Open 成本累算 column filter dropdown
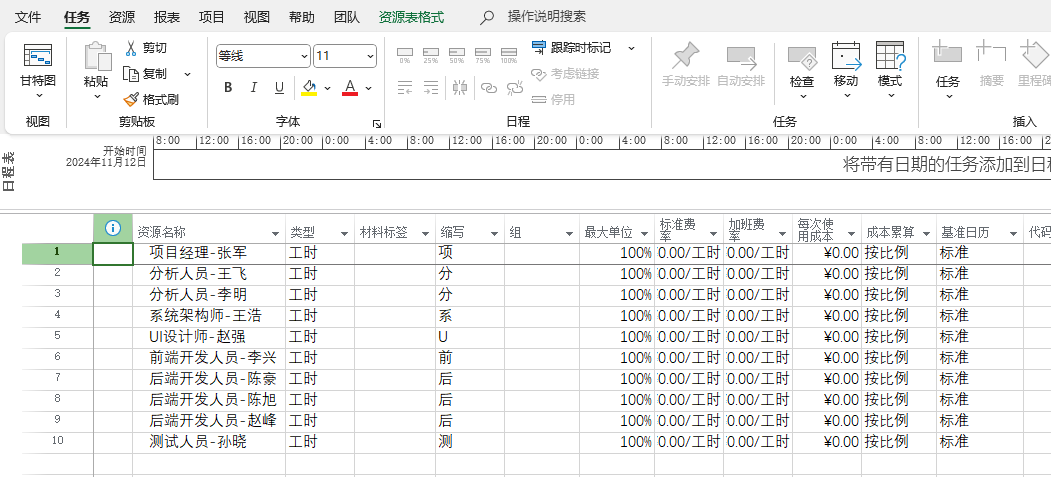1051x477 pixels. tap(926, 234)
